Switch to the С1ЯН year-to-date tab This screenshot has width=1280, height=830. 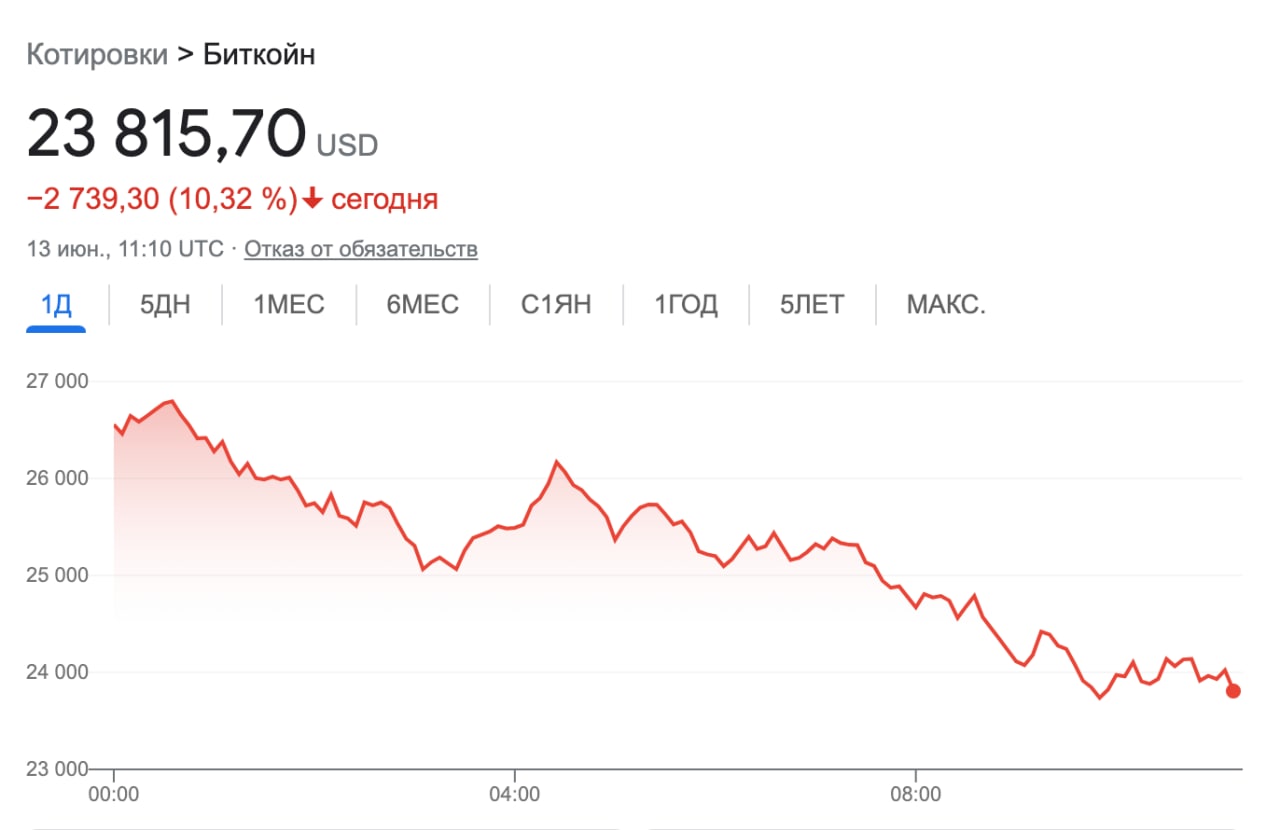pyautogui.click(x=556, y=304)
